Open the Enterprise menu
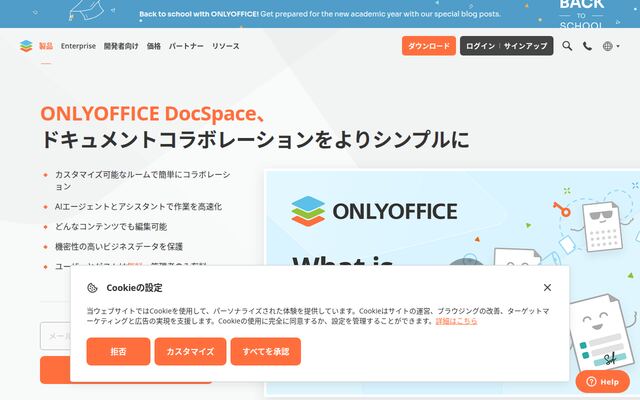Viewport: 640px width, 400px height. coord(78,46)
